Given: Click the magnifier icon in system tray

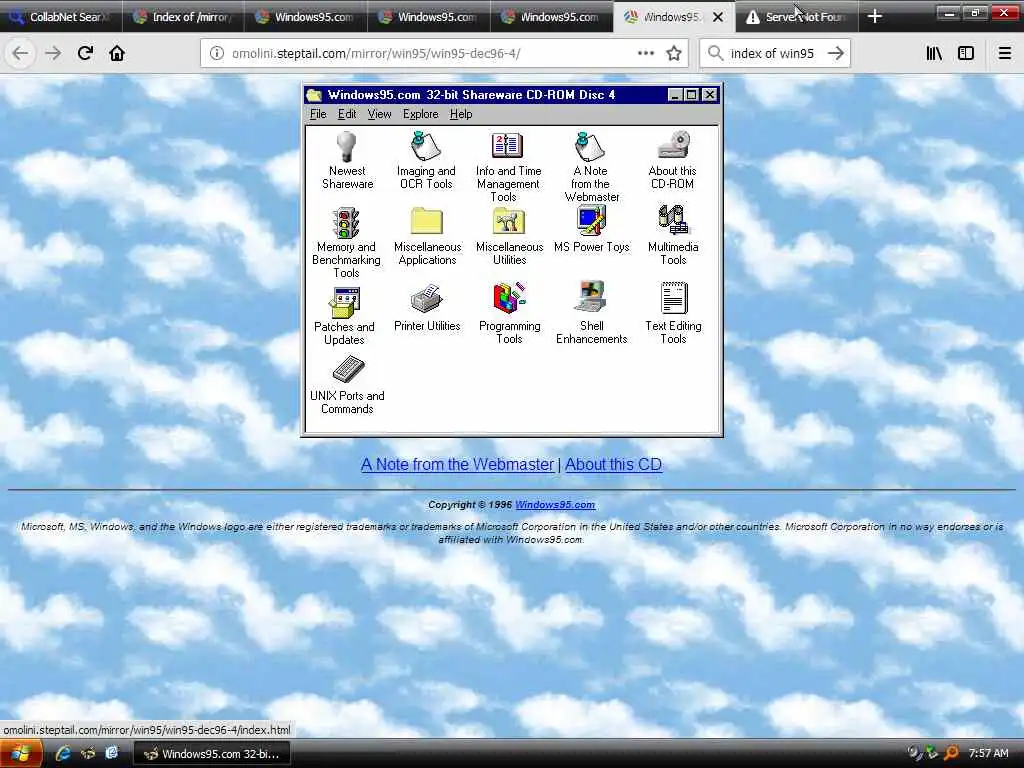Looking at the screenshot, I should tap(952, 754).
